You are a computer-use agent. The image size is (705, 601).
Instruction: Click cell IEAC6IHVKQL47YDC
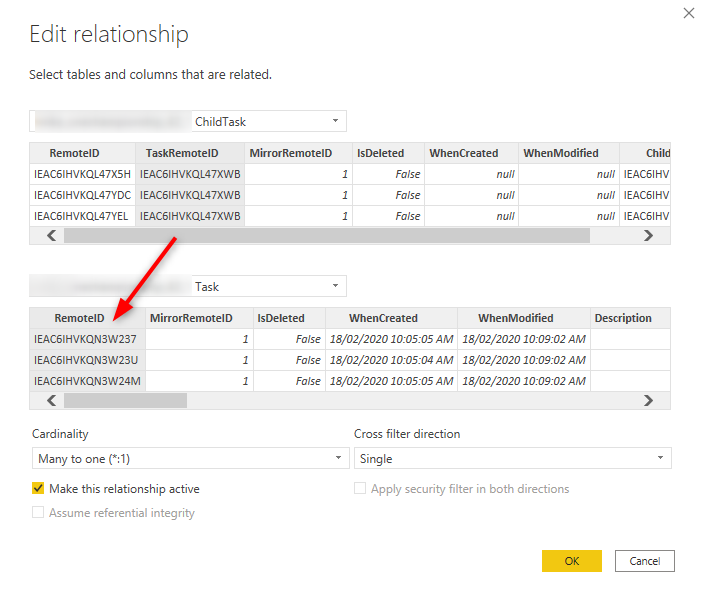point(82,195)
